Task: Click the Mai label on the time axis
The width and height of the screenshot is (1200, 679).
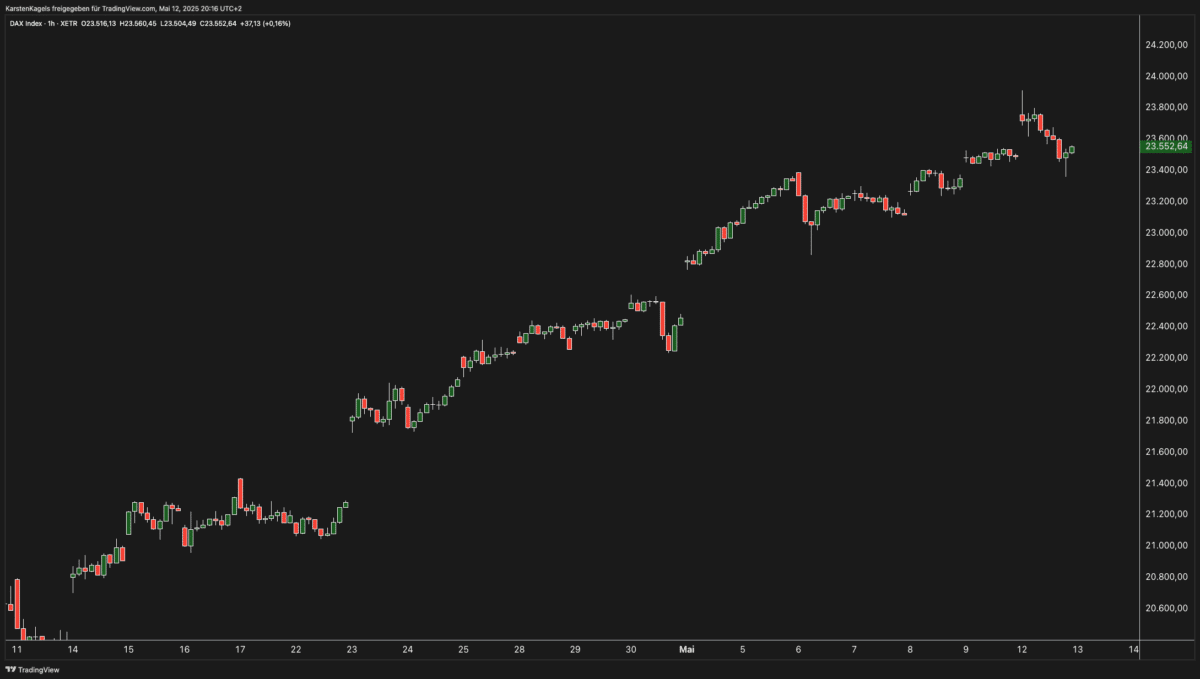Action: 687,648
